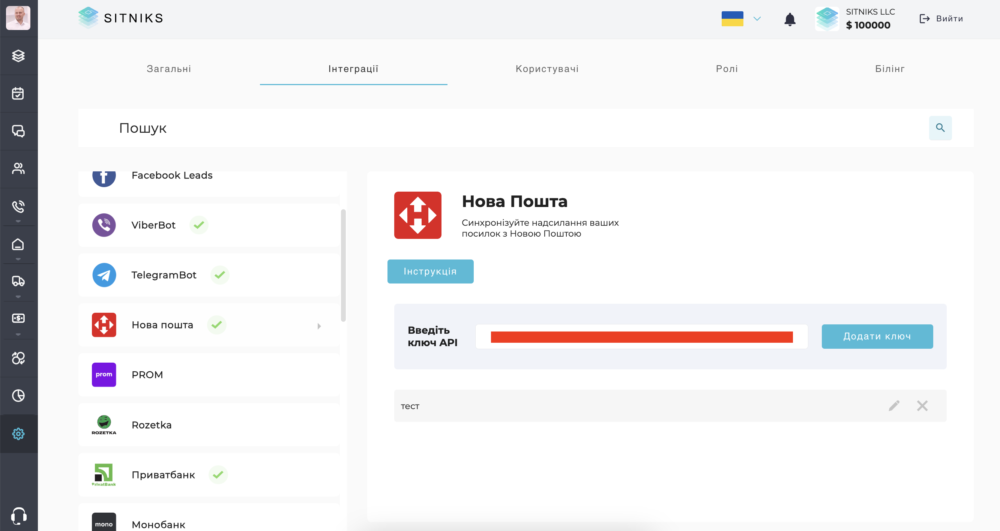Viewport: 1000px width, 531px height.
Task: Open the money payments sidebar icon
Action: click(x=18, y=318)
